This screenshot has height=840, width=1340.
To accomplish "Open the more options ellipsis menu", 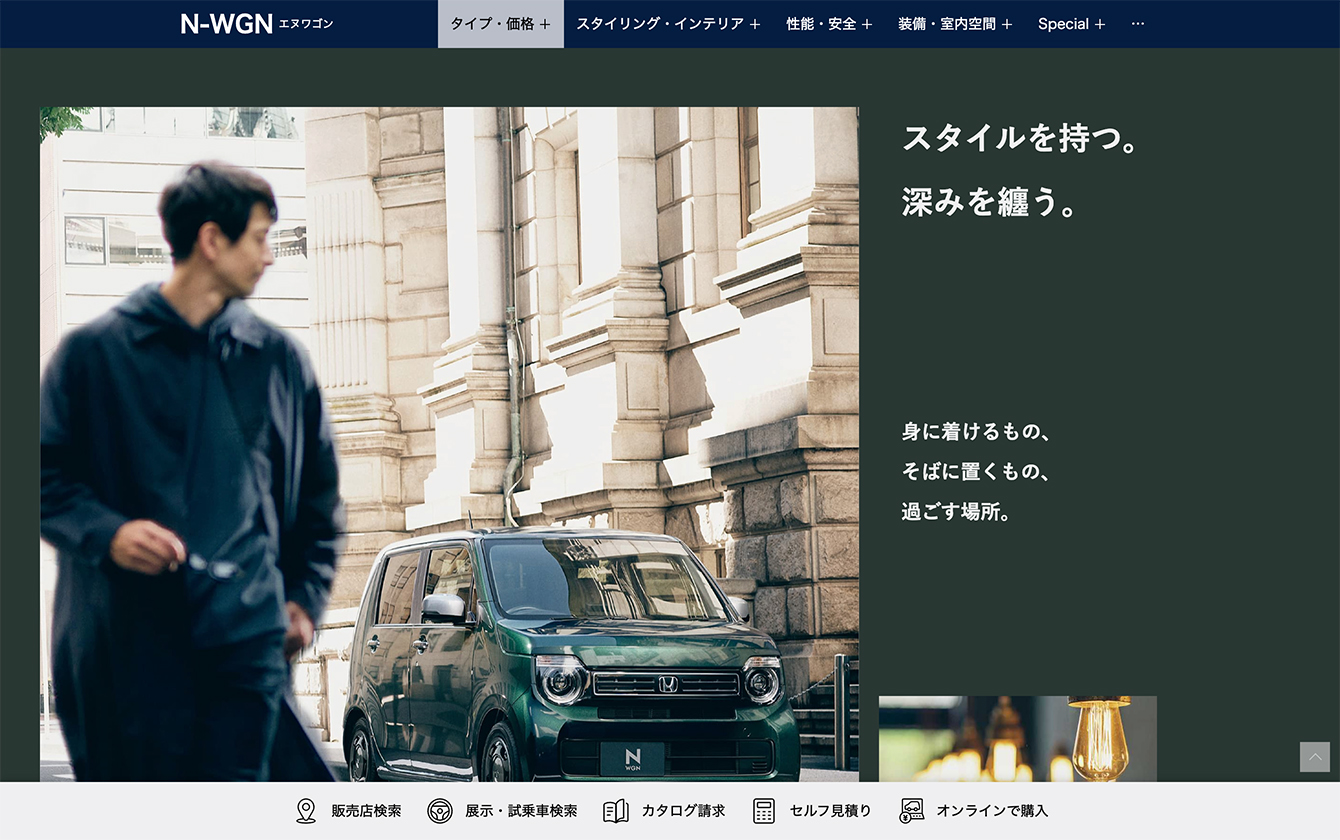I will (1138, 24).
